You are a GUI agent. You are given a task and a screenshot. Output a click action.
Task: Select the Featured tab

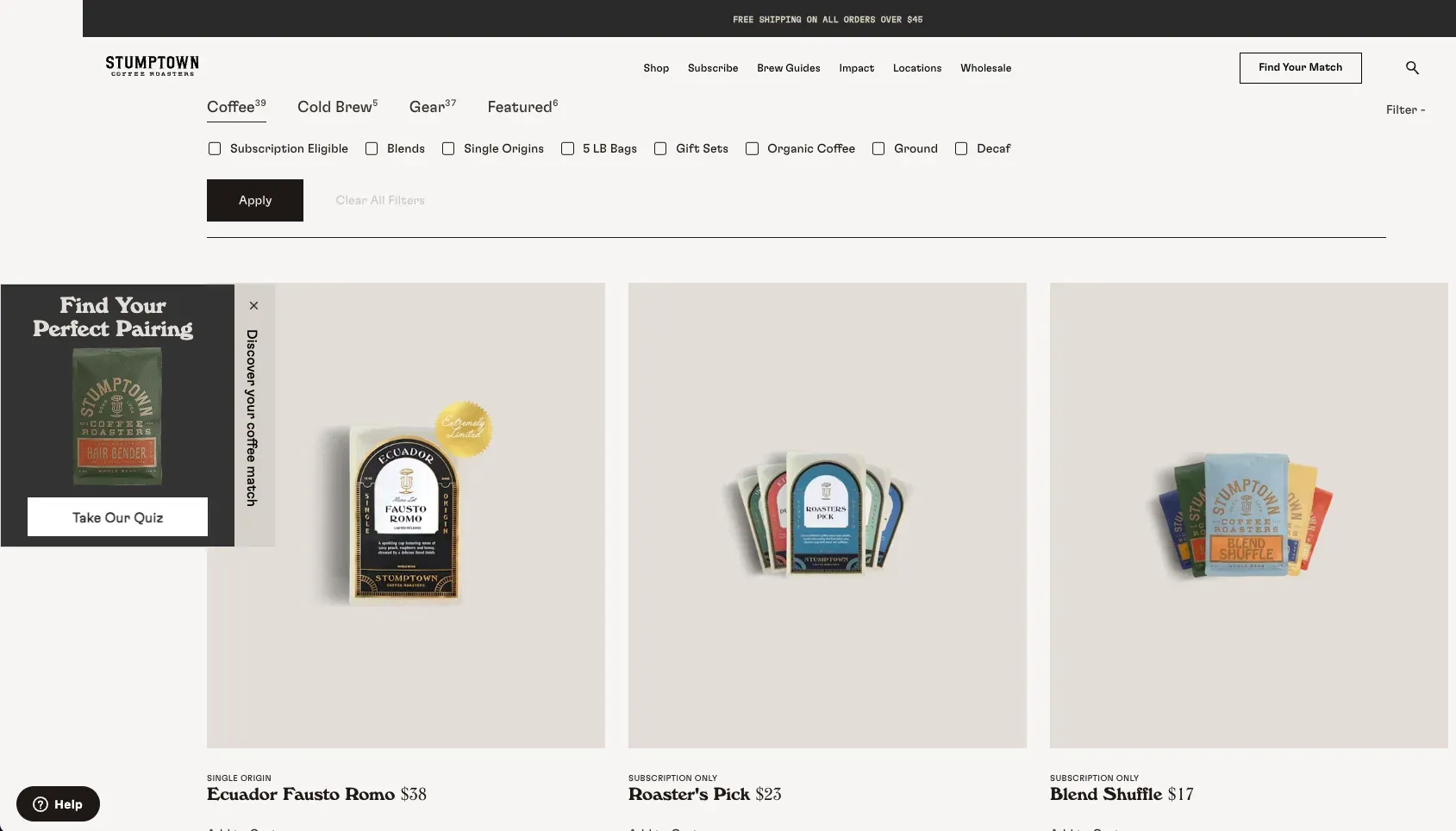pyautogui.click(x=522, y=107)
